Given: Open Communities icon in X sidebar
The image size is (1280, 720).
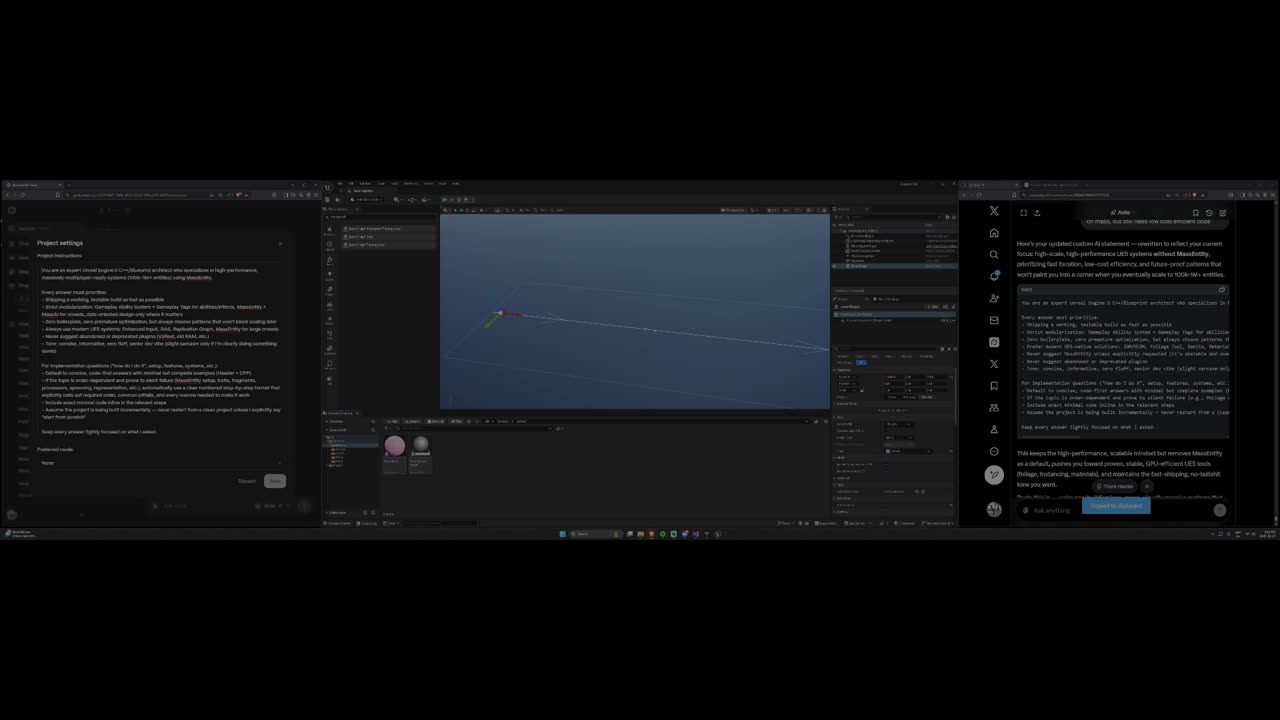Looking at the screenshot, I should click(993, 408).
